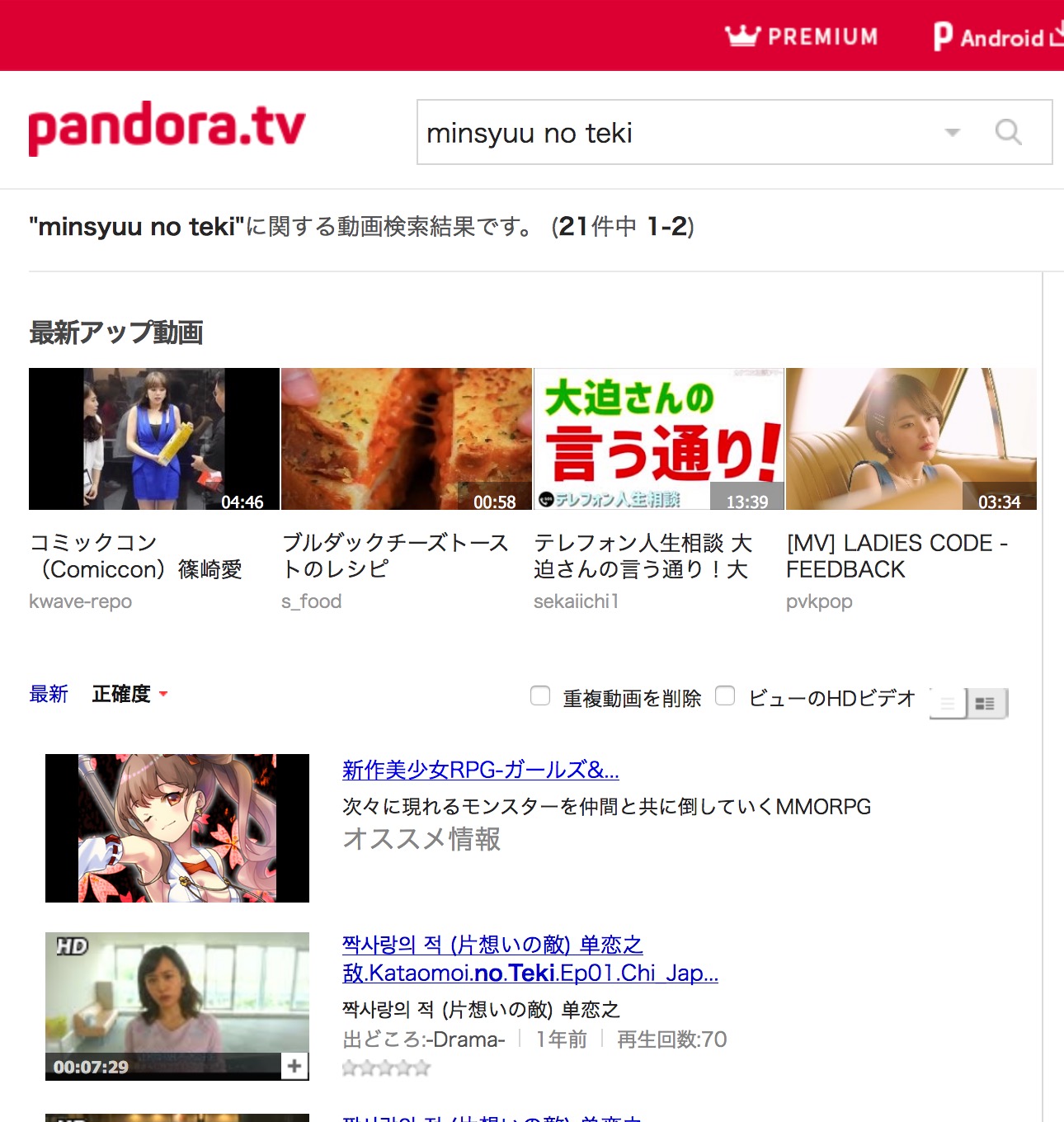The height and width of the screenshot is (1122, 1064).
Task: Click inside the minsyuu no teki search field
Action: (676, 133)
